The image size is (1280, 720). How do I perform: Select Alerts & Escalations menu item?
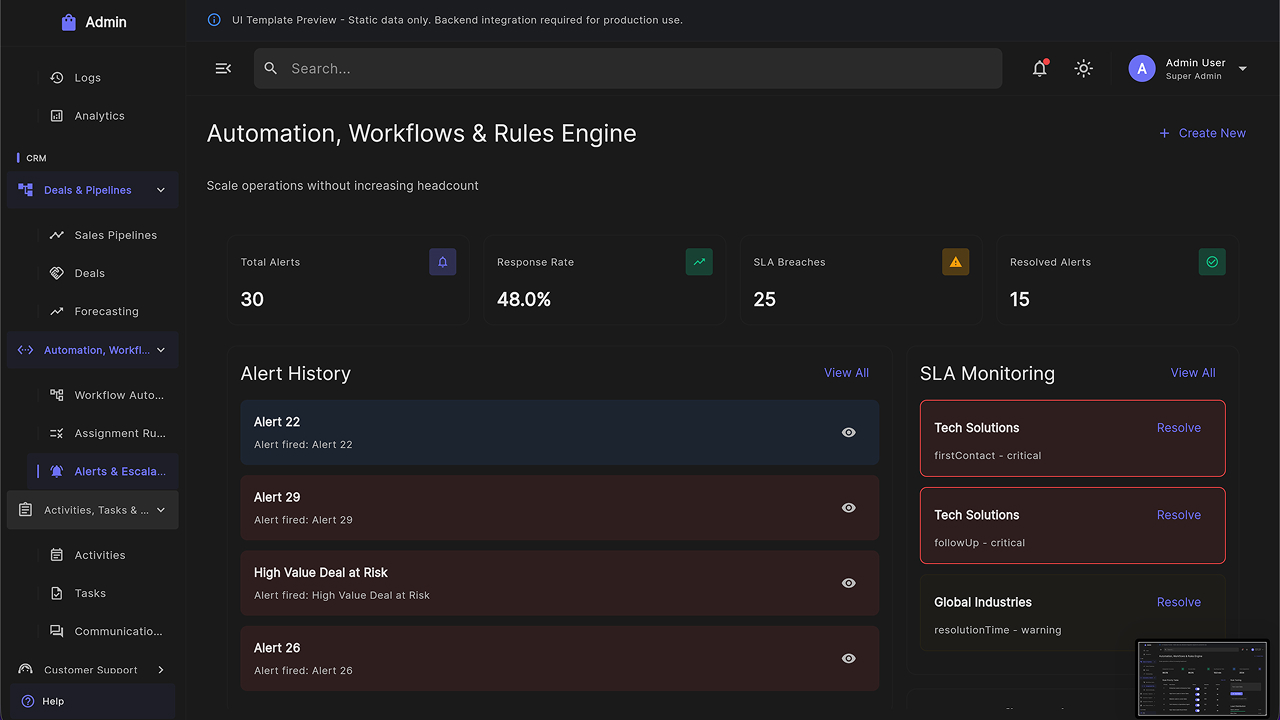tap(104, 471)
